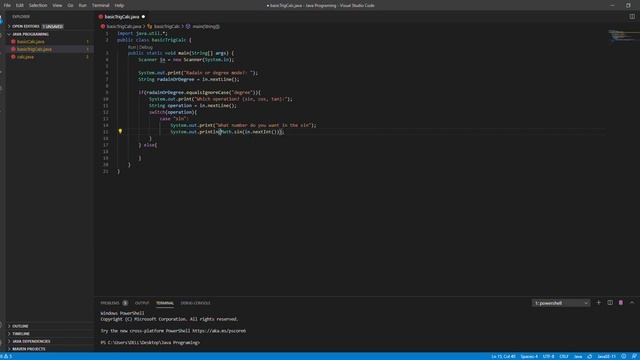
Task: Click errors and warnings status indicator
Action: click(x=6, y=356)
